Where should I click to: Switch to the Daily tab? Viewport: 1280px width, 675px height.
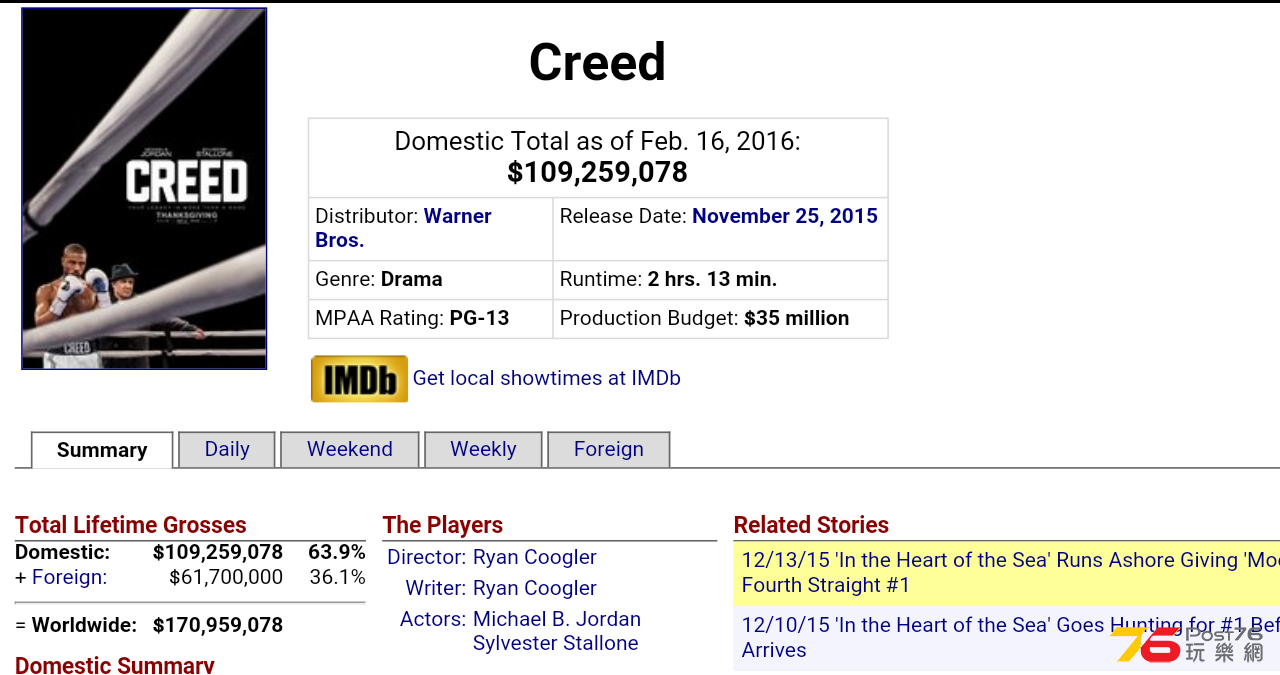click(227, 449)
